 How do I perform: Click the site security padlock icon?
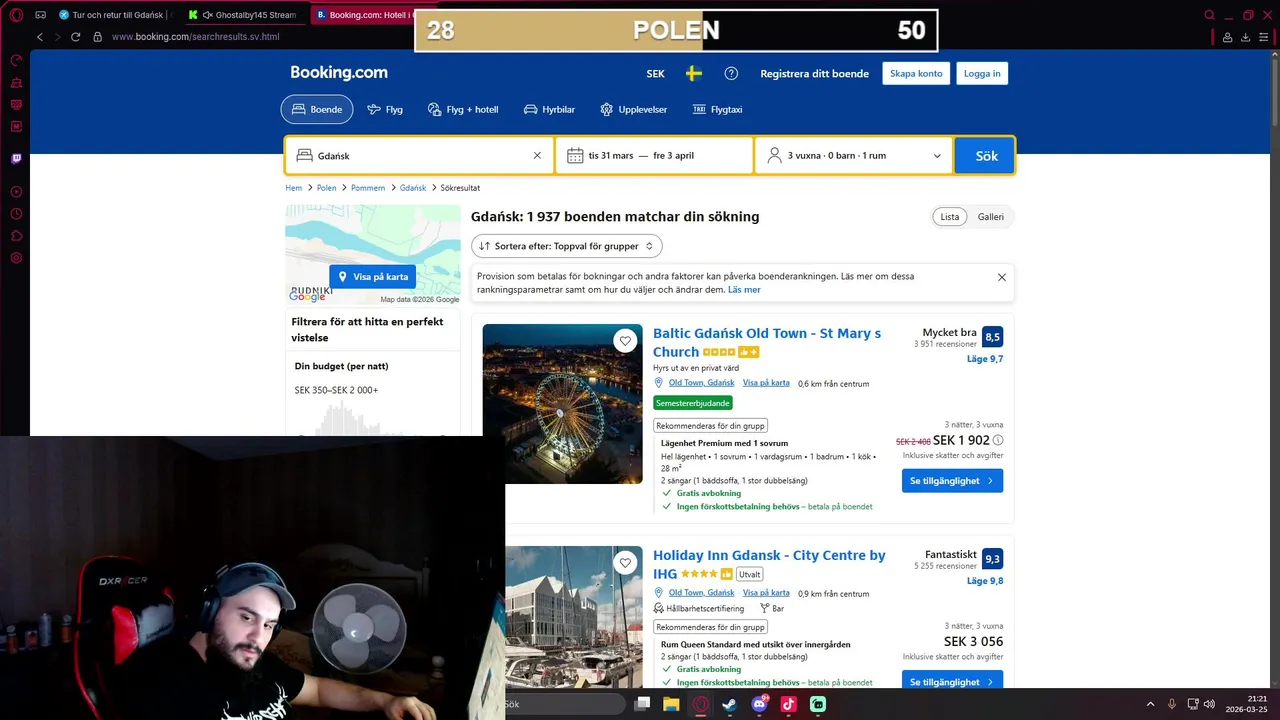[97, 37]
